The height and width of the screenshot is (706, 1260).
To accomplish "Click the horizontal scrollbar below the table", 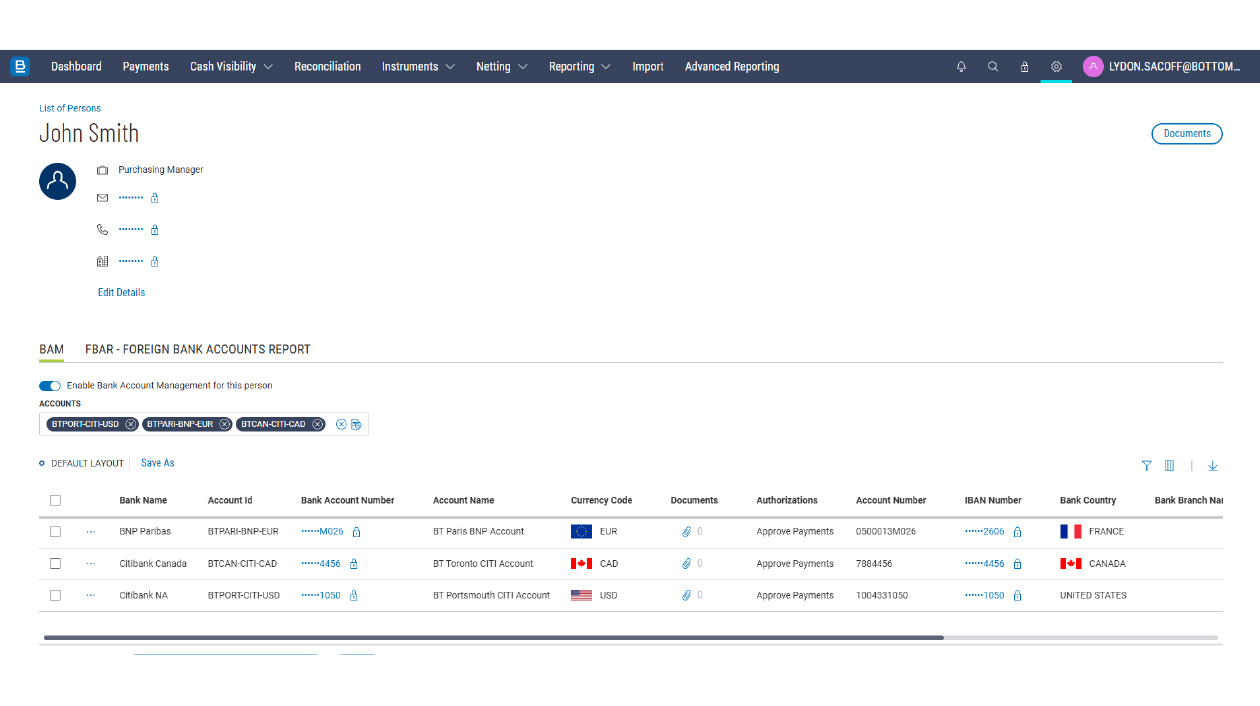I will pyautogui.click(x=493, y=637).
